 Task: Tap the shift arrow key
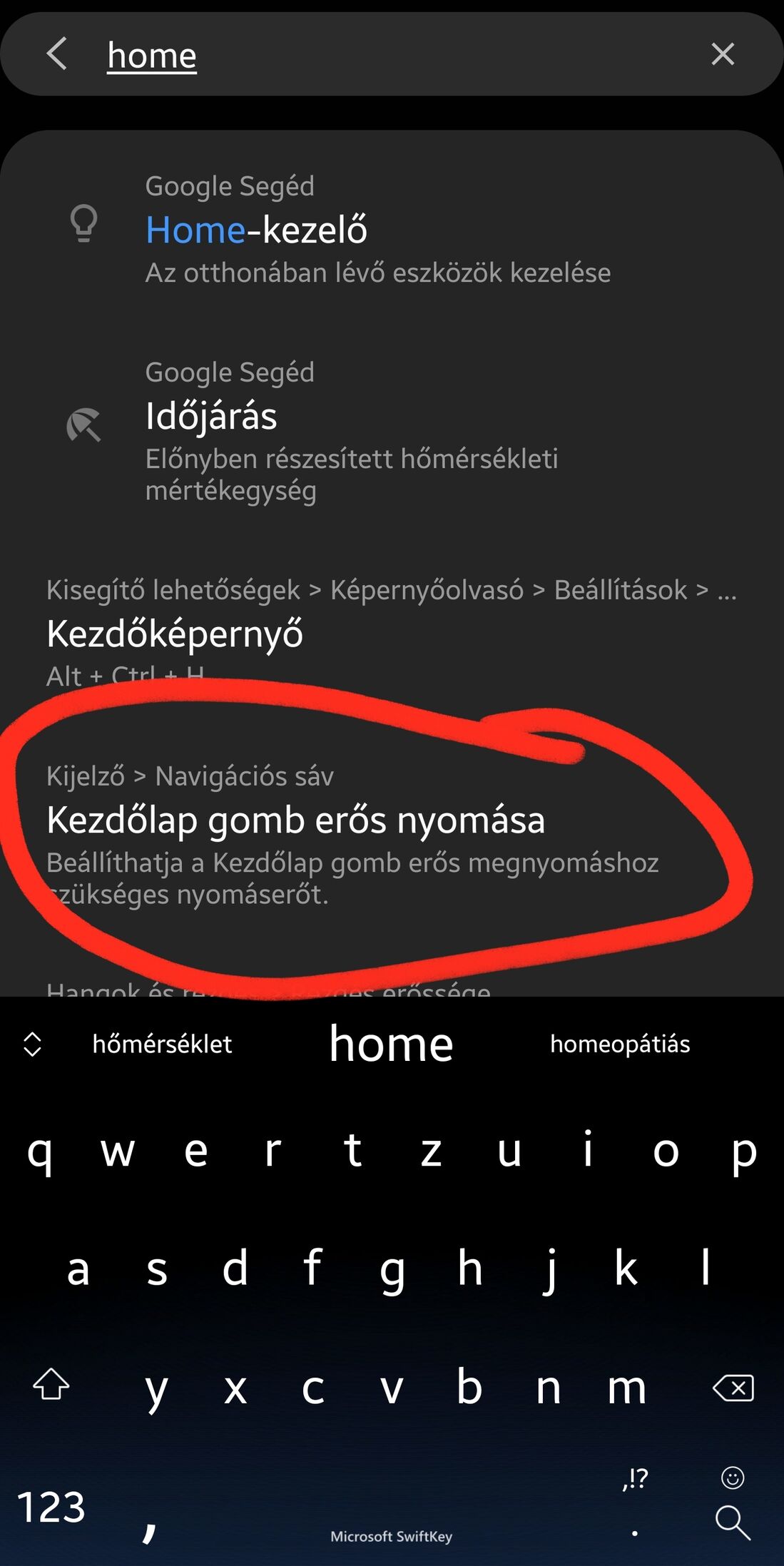pyautogui.click(x=51, y=1384)
